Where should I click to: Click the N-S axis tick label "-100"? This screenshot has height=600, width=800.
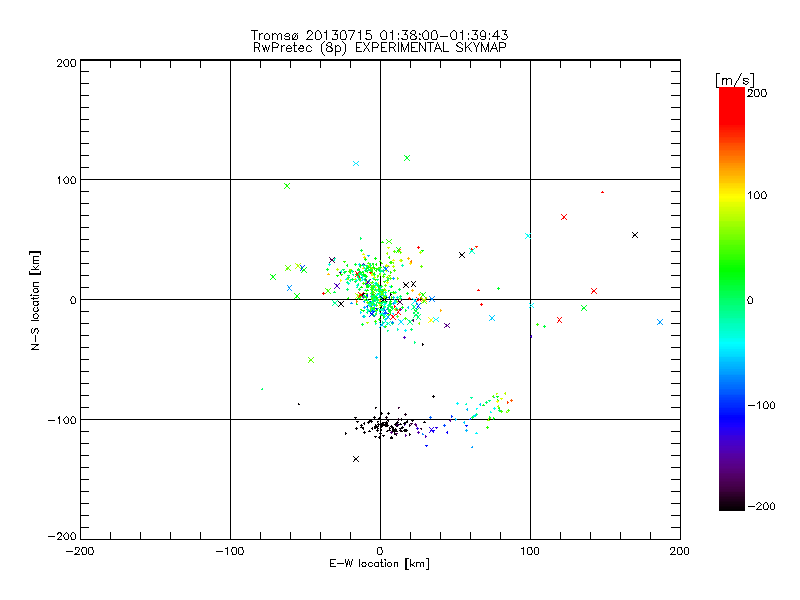click(62, 420)
